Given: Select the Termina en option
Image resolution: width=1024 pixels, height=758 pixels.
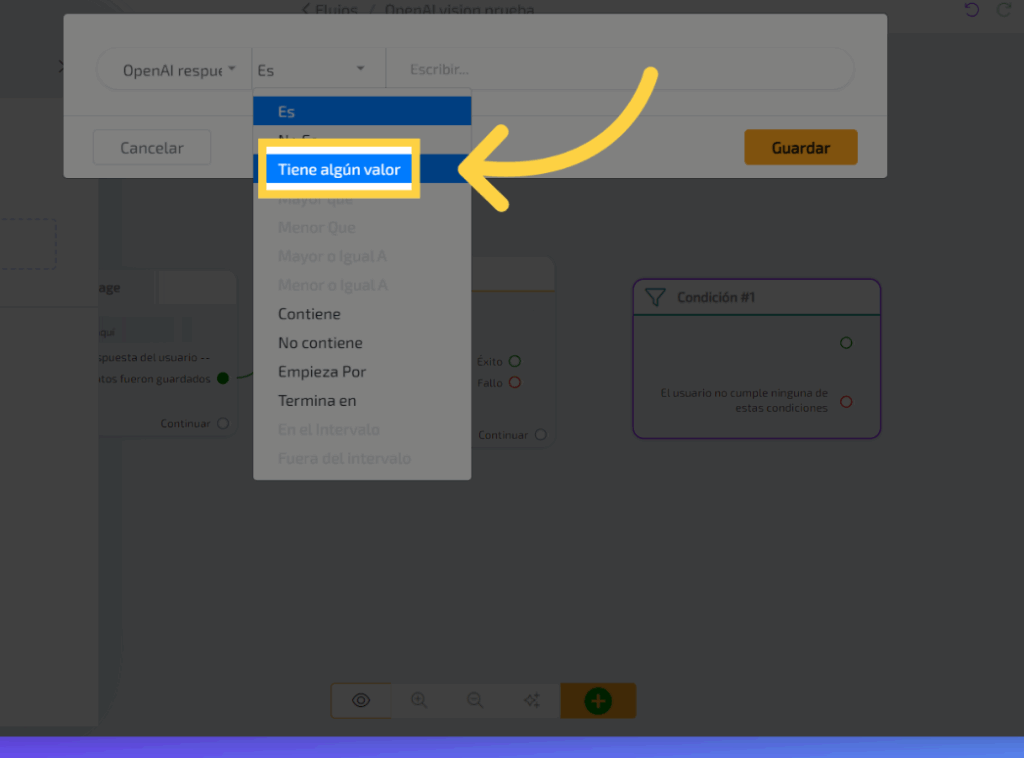Looking at the screenshot, I should [317, 401].
